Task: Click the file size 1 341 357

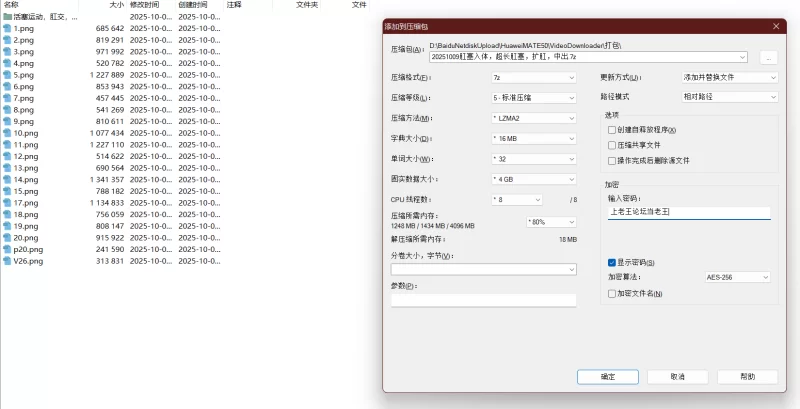Action: 107,180
